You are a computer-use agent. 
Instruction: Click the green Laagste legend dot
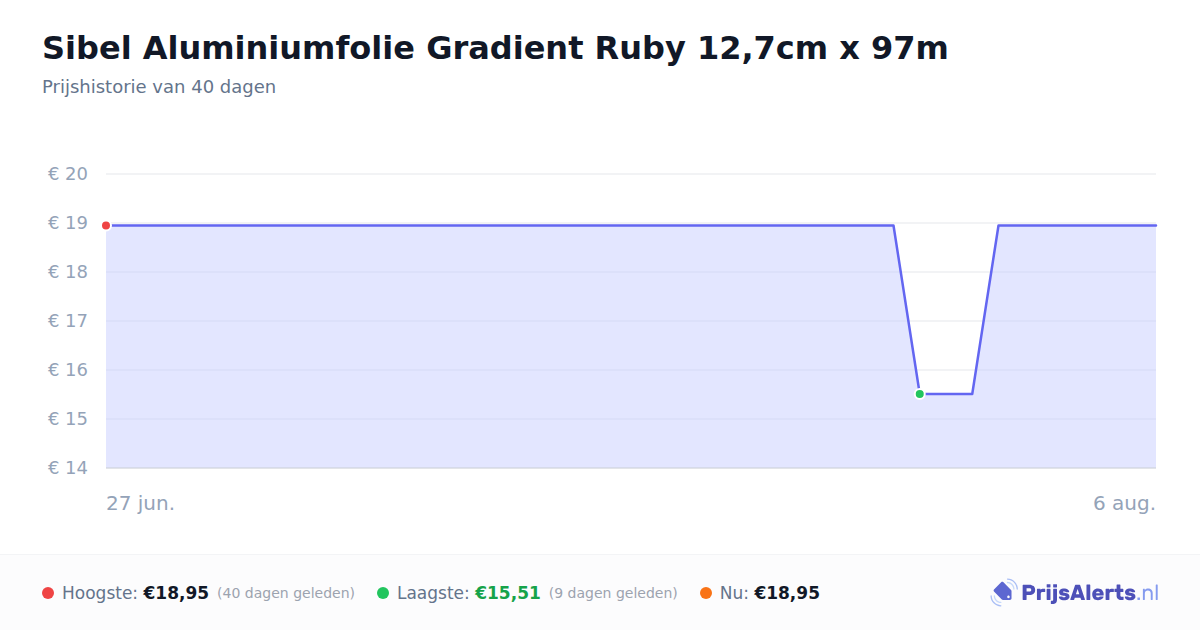coord(383,593)
